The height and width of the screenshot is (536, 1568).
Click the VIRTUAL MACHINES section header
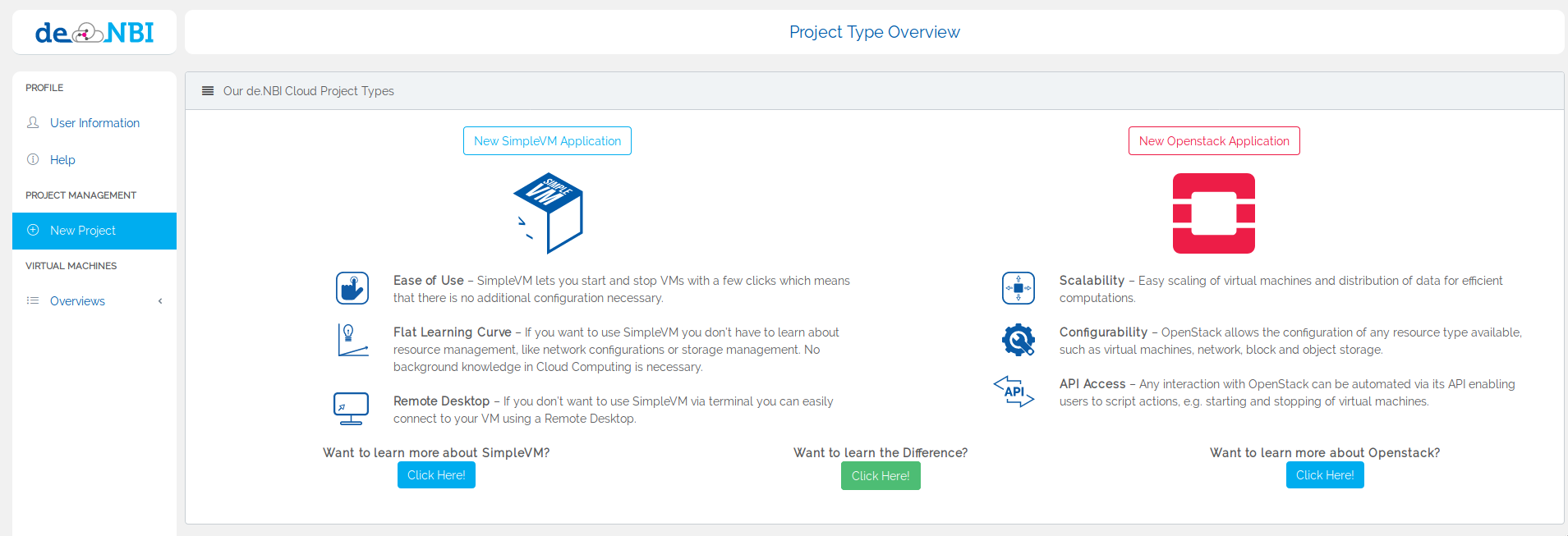(71, 266)
